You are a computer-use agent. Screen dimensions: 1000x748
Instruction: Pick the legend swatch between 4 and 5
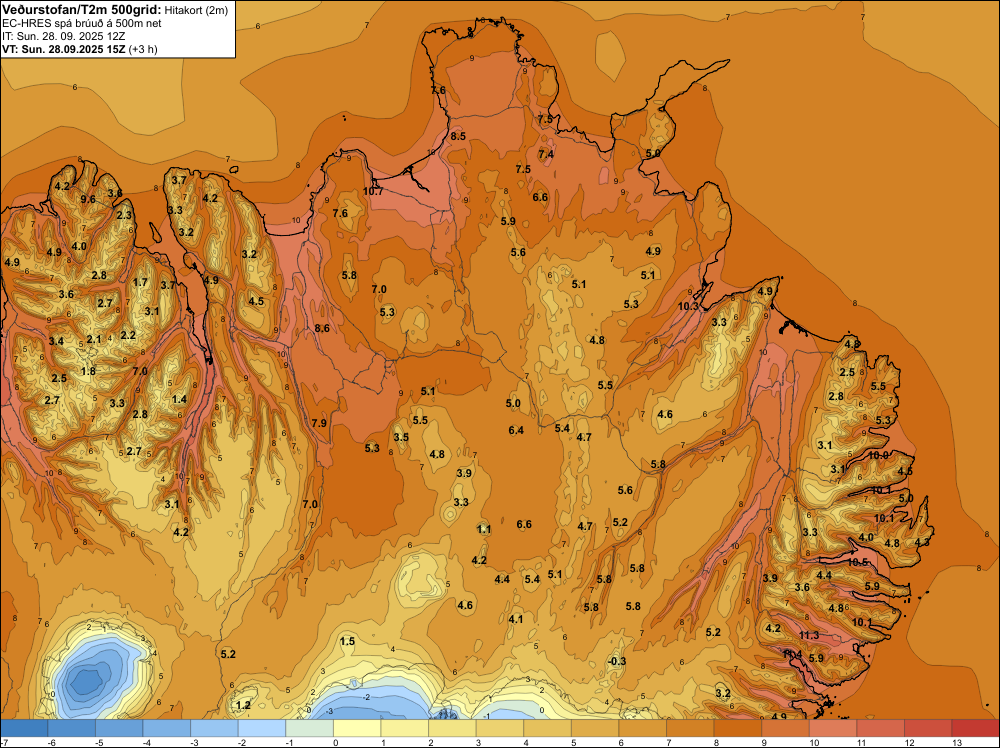(547, 728)
